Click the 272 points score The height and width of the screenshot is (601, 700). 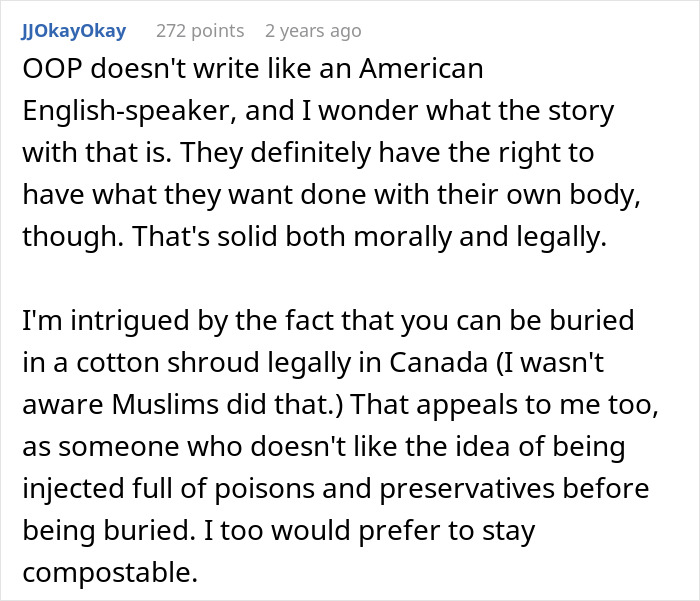click(x=200, y=31)
